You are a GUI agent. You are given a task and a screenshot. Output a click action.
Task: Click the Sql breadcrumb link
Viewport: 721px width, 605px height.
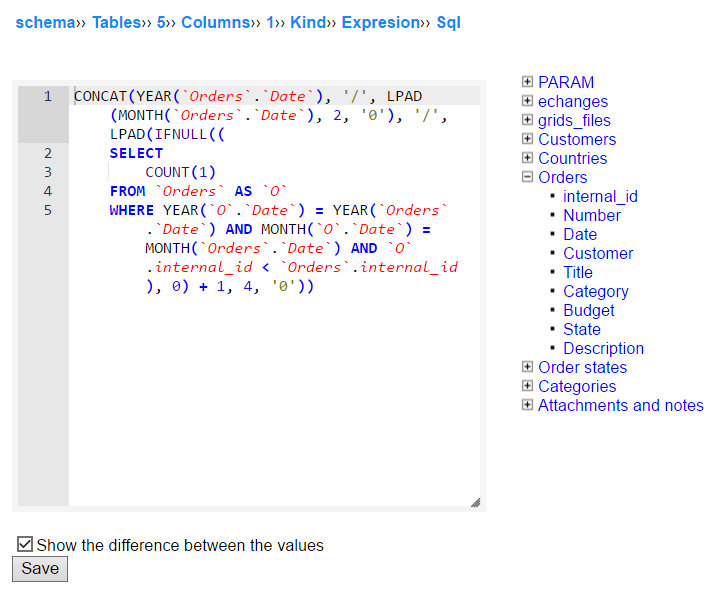[448, 23]
